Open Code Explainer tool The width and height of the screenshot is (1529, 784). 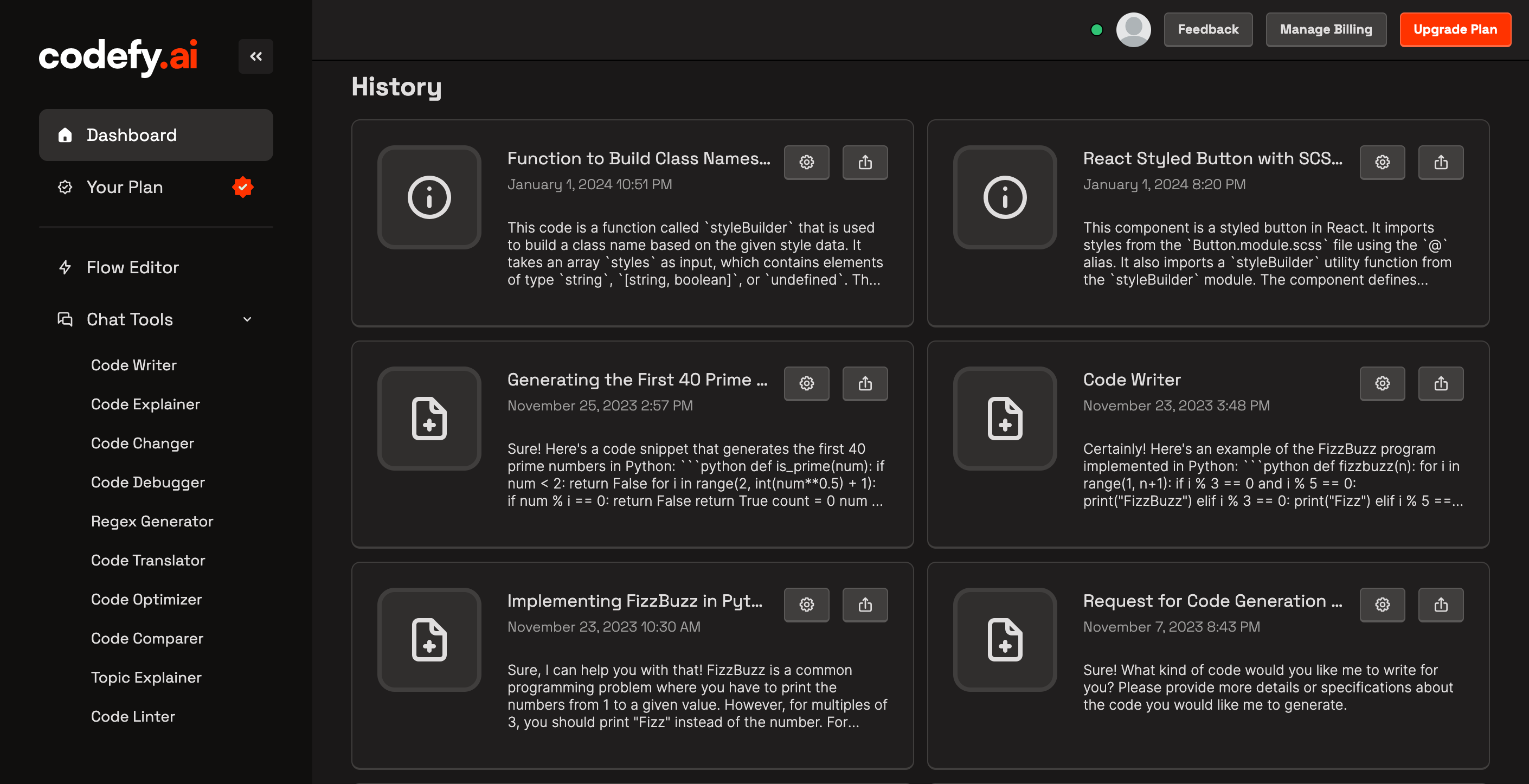tap(145, 404)
